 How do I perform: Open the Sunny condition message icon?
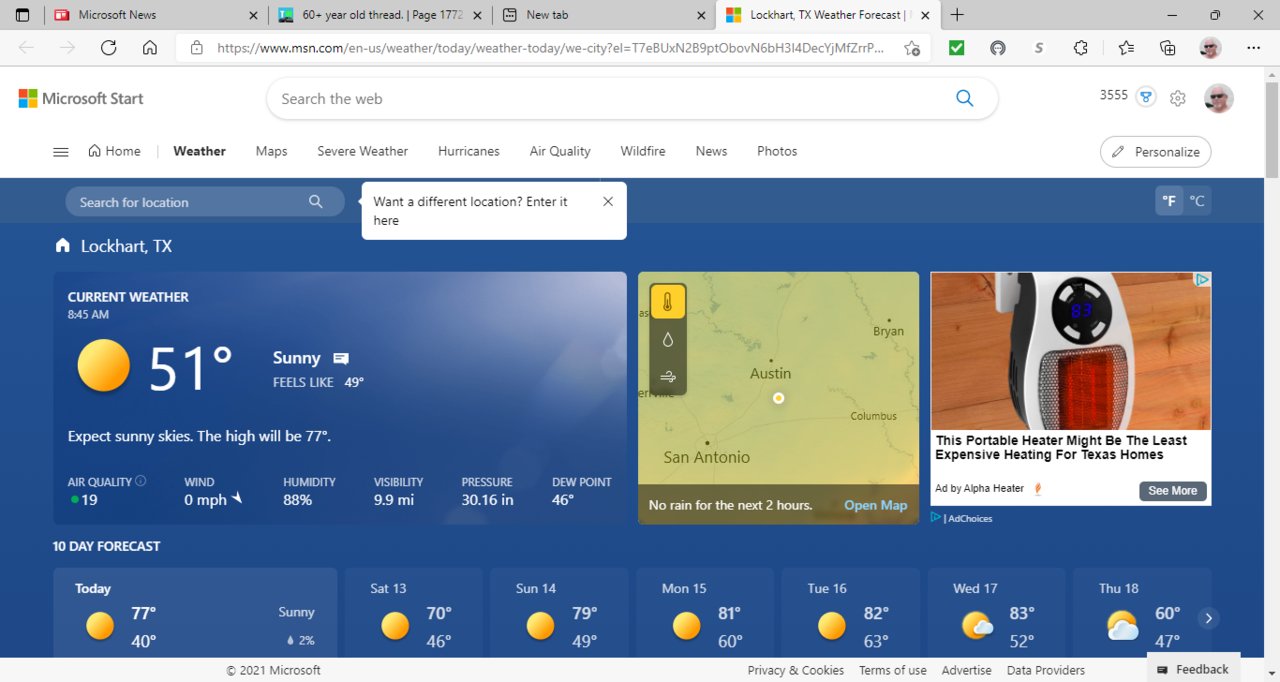click(341, 358)
